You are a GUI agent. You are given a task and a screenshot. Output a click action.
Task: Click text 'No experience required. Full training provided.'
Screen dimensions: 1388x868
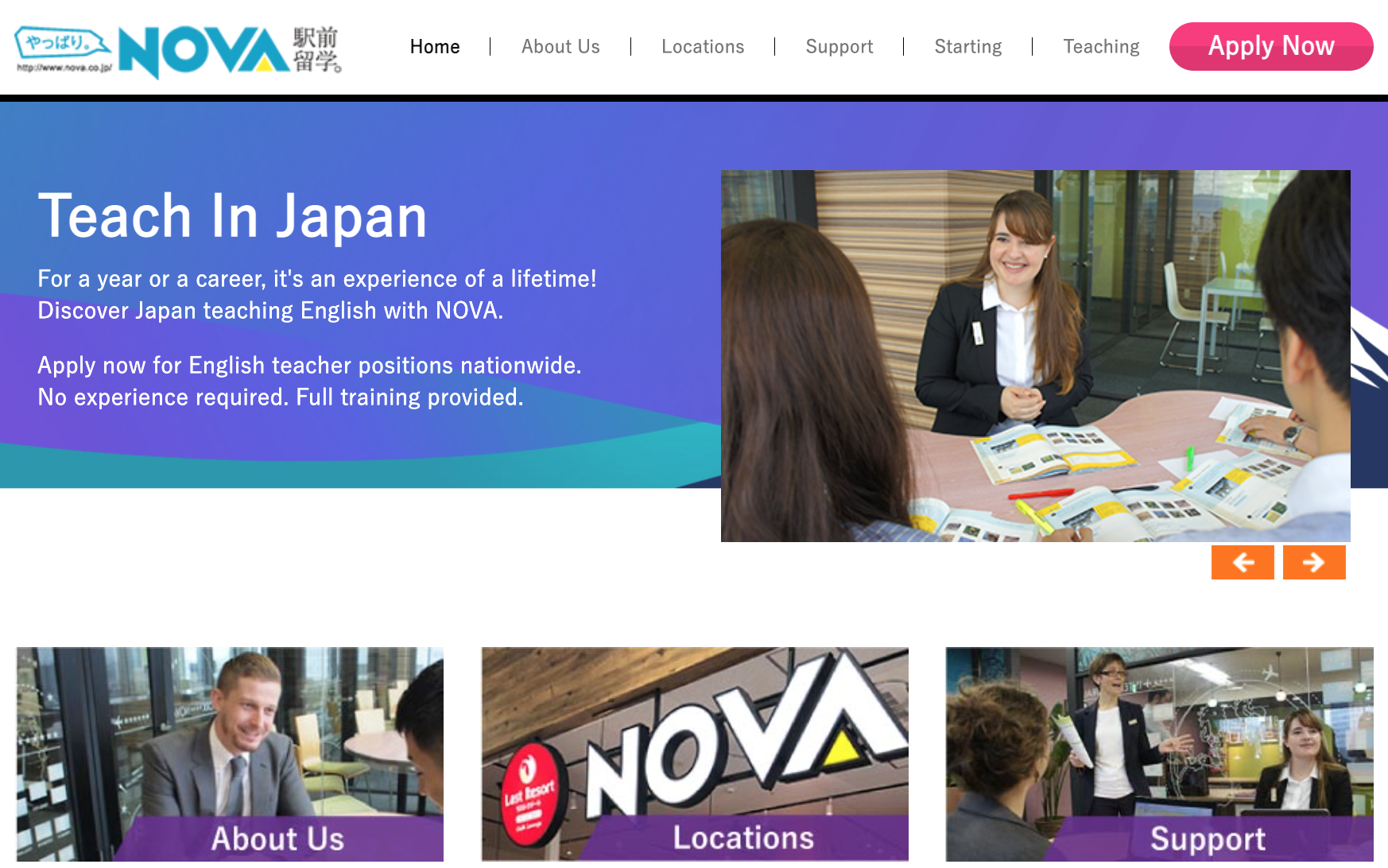[x=281, y=397]
